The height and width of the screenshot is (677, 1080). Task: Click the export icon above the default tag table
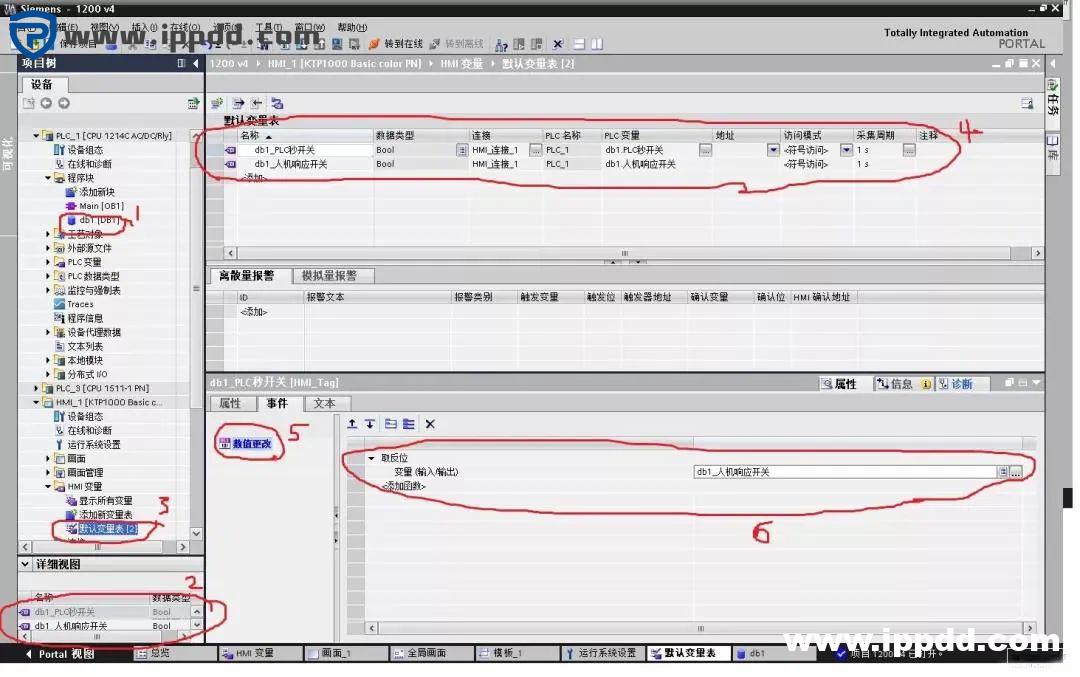pos(237,102)
